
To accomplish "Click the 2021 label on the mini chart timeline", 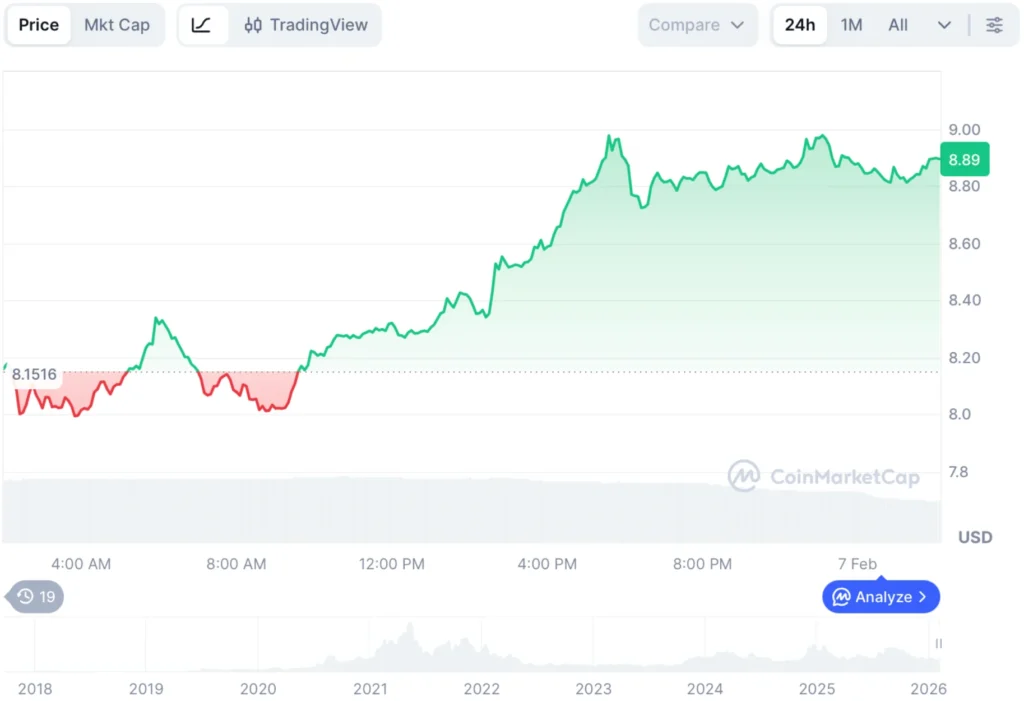I will tap(370, 689).
